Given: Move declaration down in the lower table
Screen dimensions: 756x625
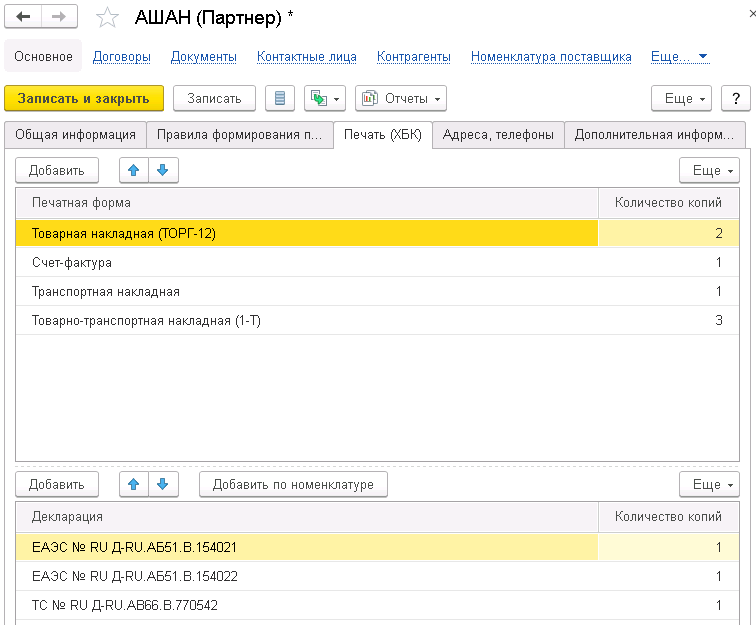Looking at the screenshot, I should [x=162, y=485].
